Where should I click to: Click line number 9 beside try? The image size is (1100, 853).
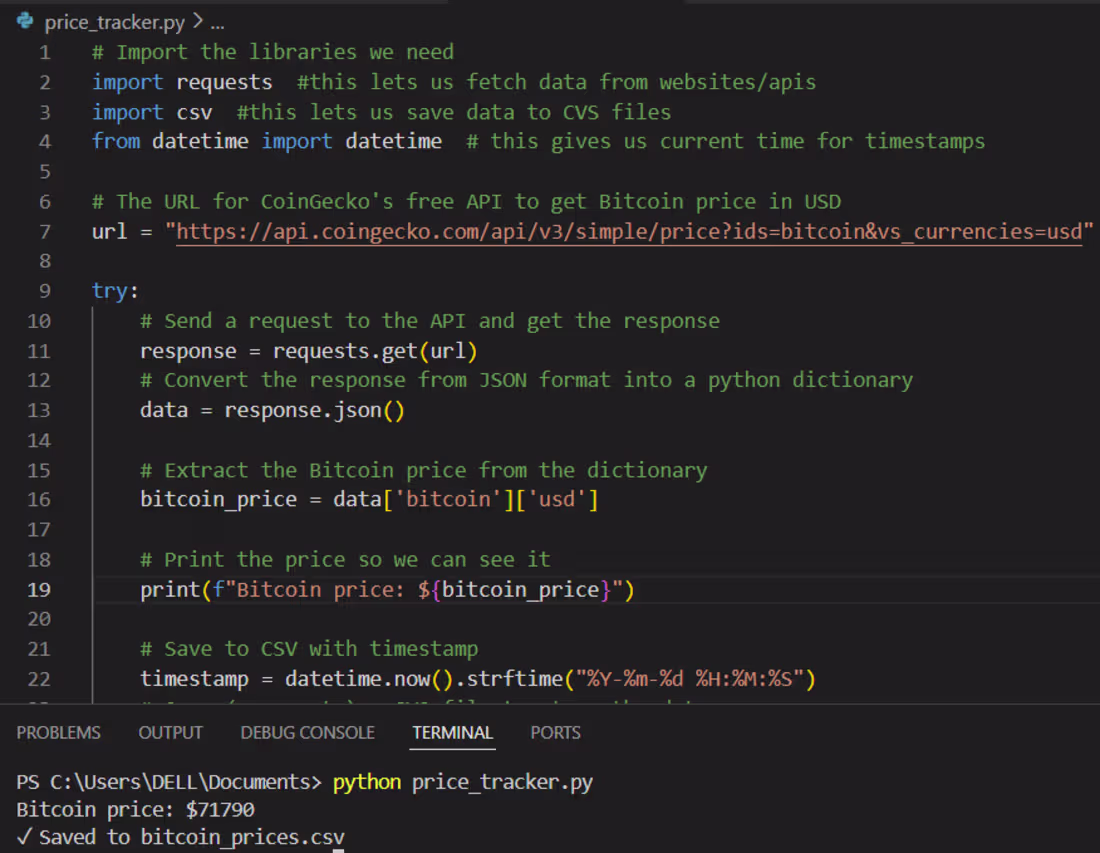(45, 291)
